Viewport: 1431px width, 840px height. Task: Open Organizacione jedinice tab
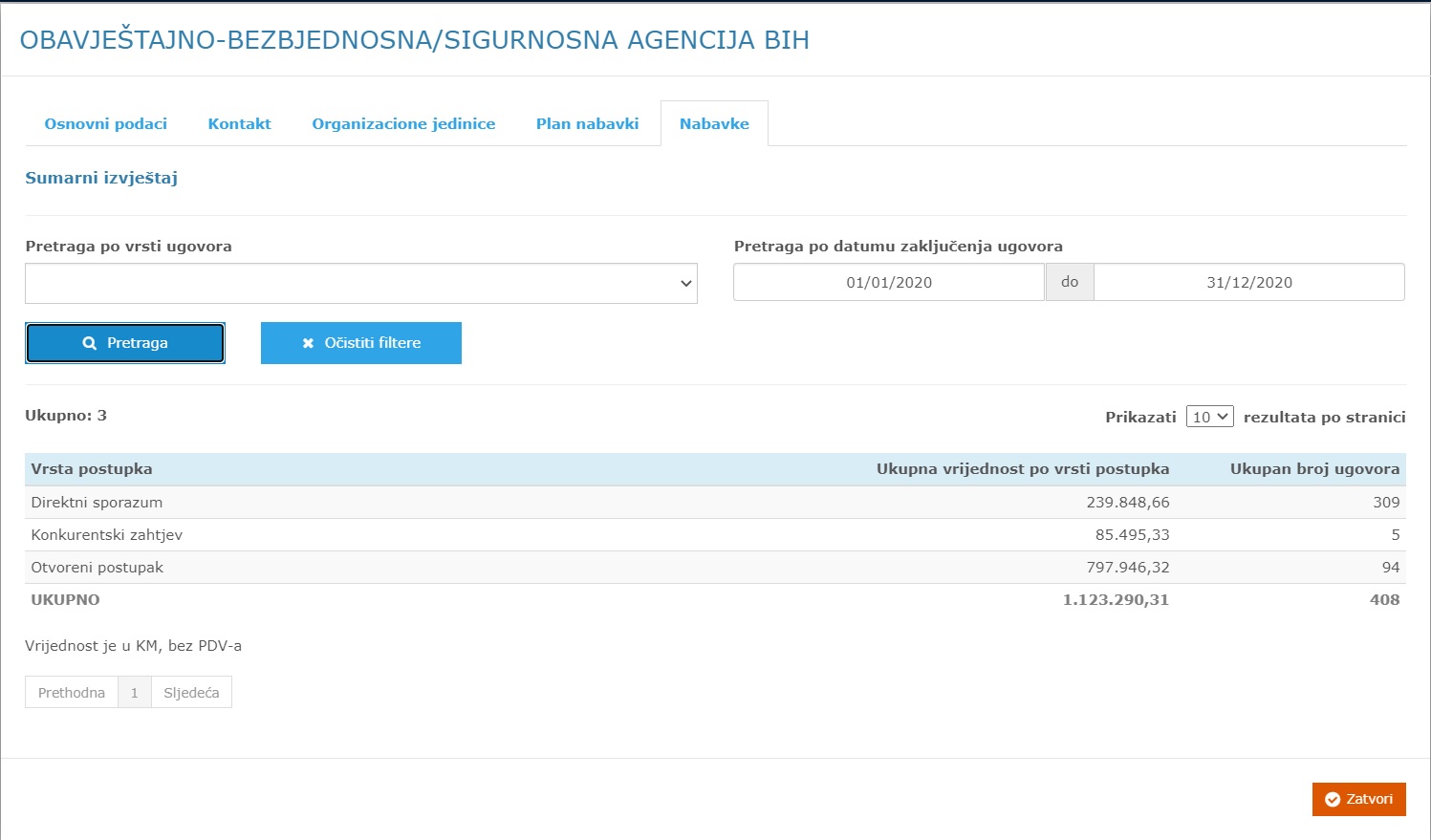[403, 124]
